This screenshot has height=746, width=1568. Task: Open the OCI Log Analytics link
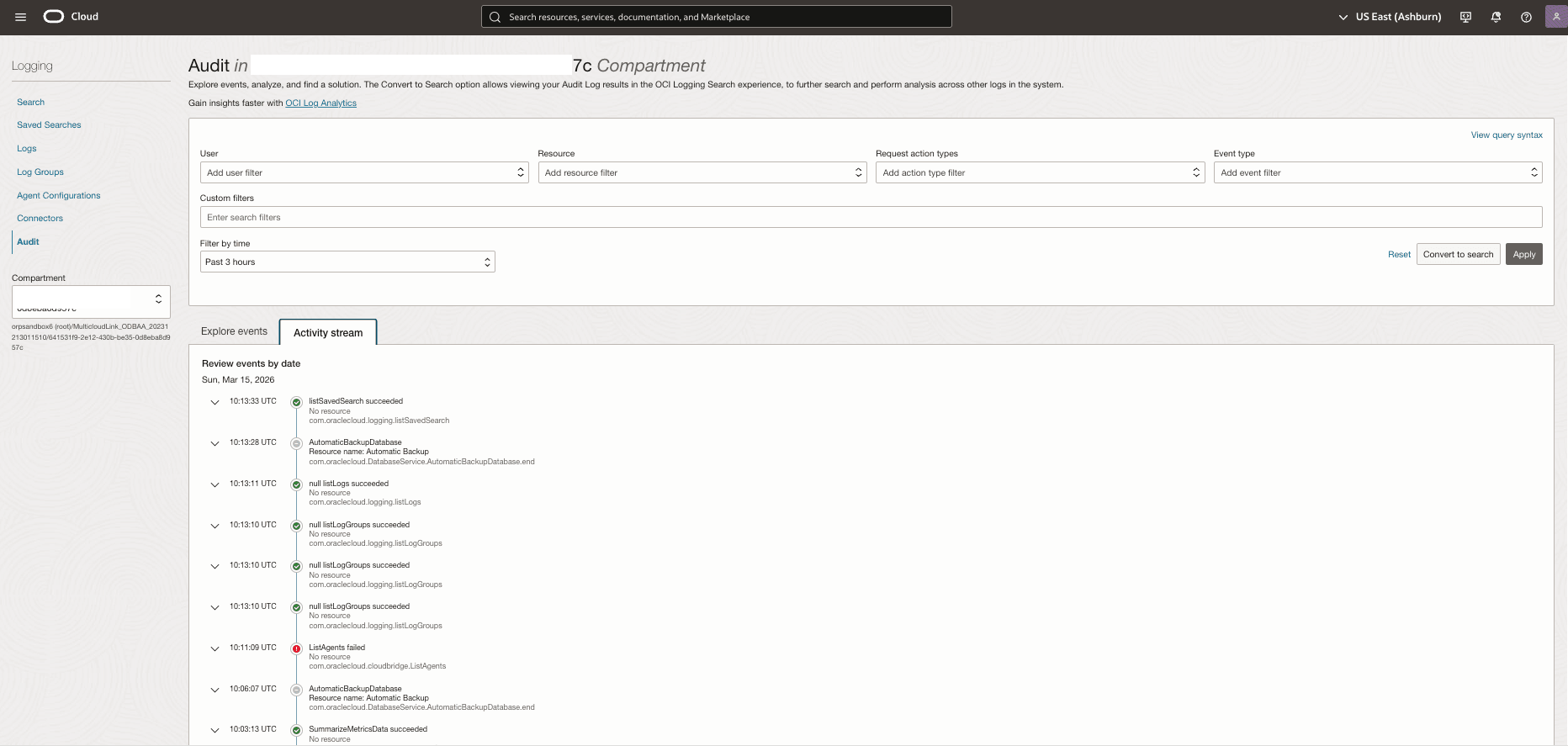click(x=320, y=103)
